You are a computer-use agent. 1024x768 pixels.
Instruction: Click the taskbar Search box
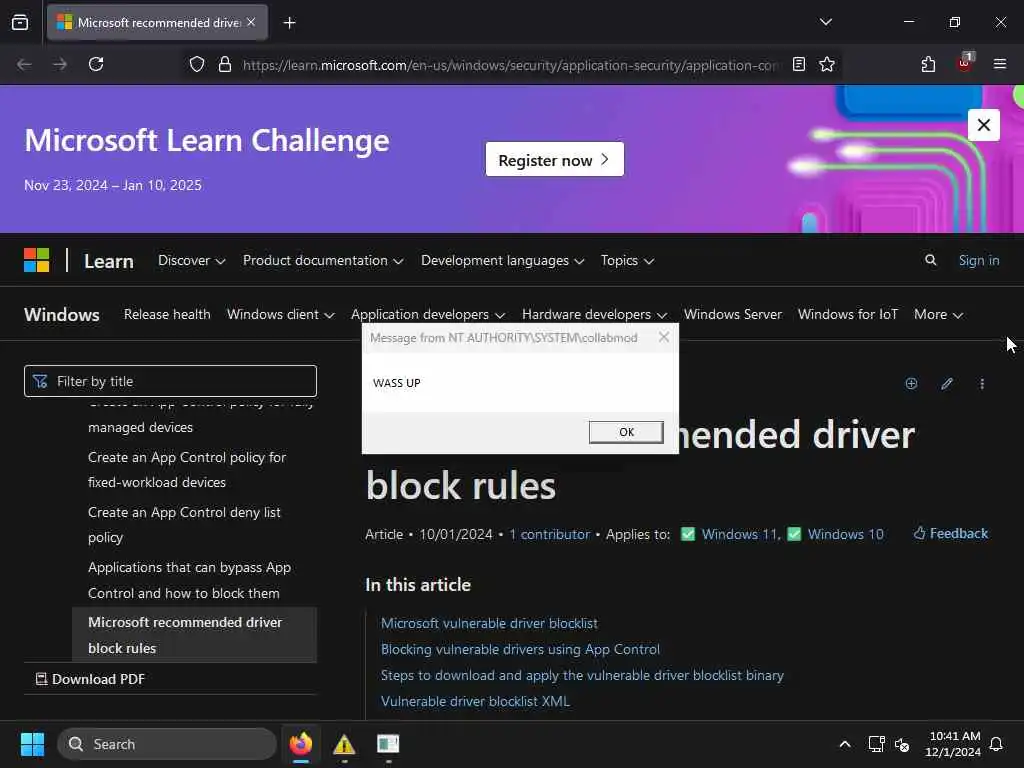click(x=167, y=744)
